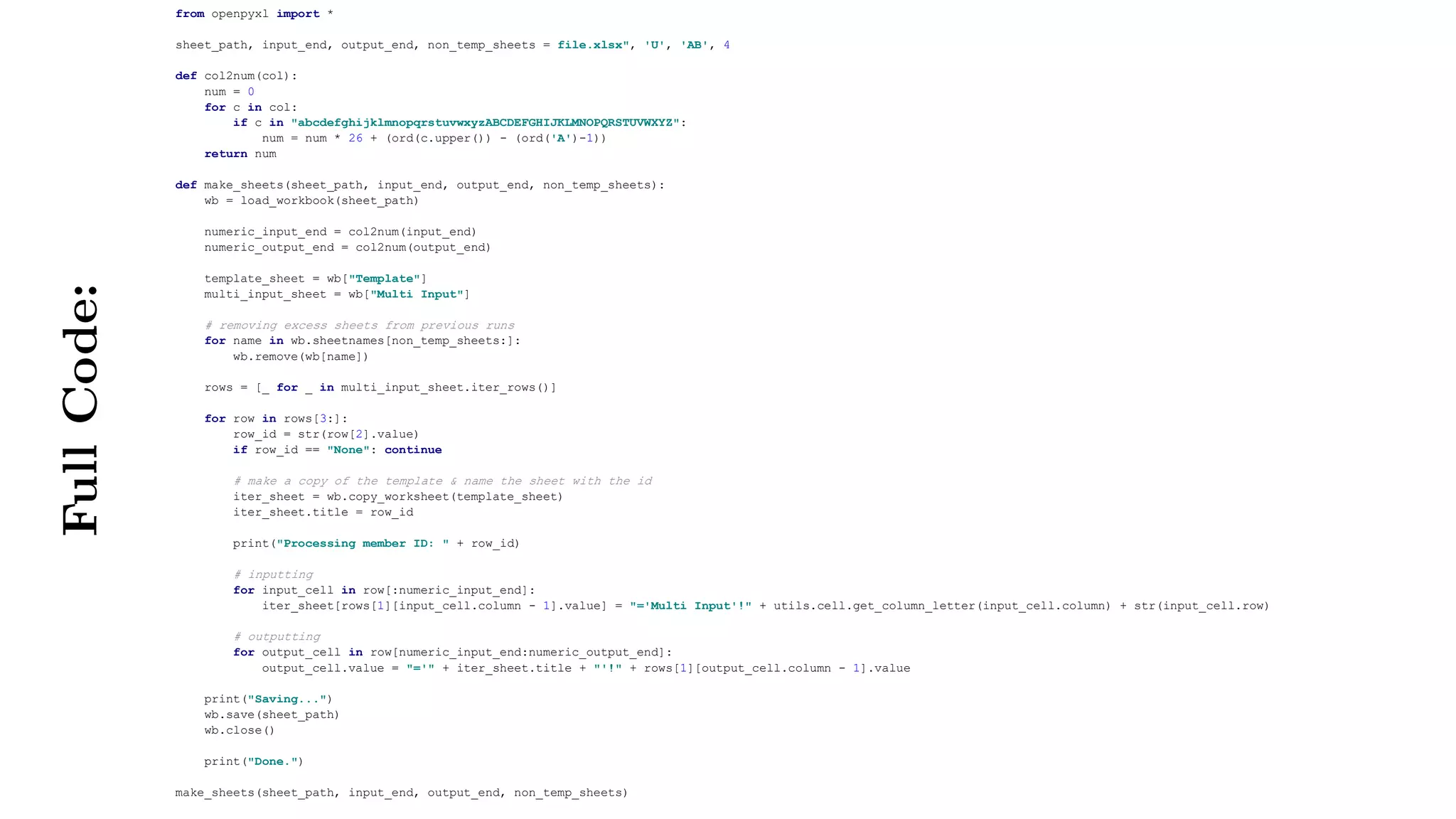Click the 'wb.copy_worksheet(template_sheet)' call
Image resolution: width=1456 pixels, height=819 pixels.
[444, 497]
